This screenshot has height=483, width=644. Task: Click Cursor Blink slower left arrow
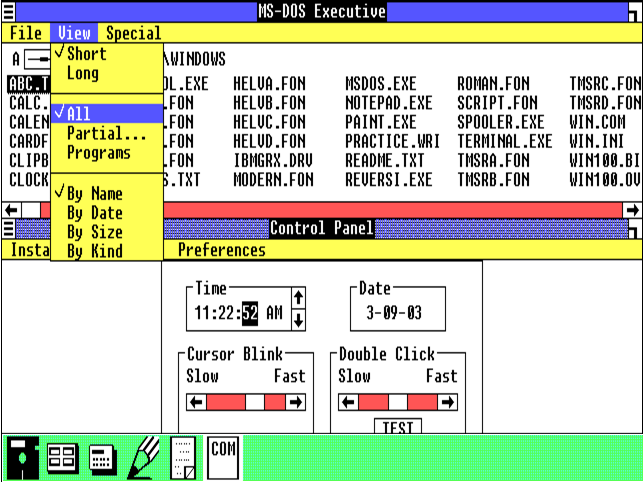click(x=196, y=402)
